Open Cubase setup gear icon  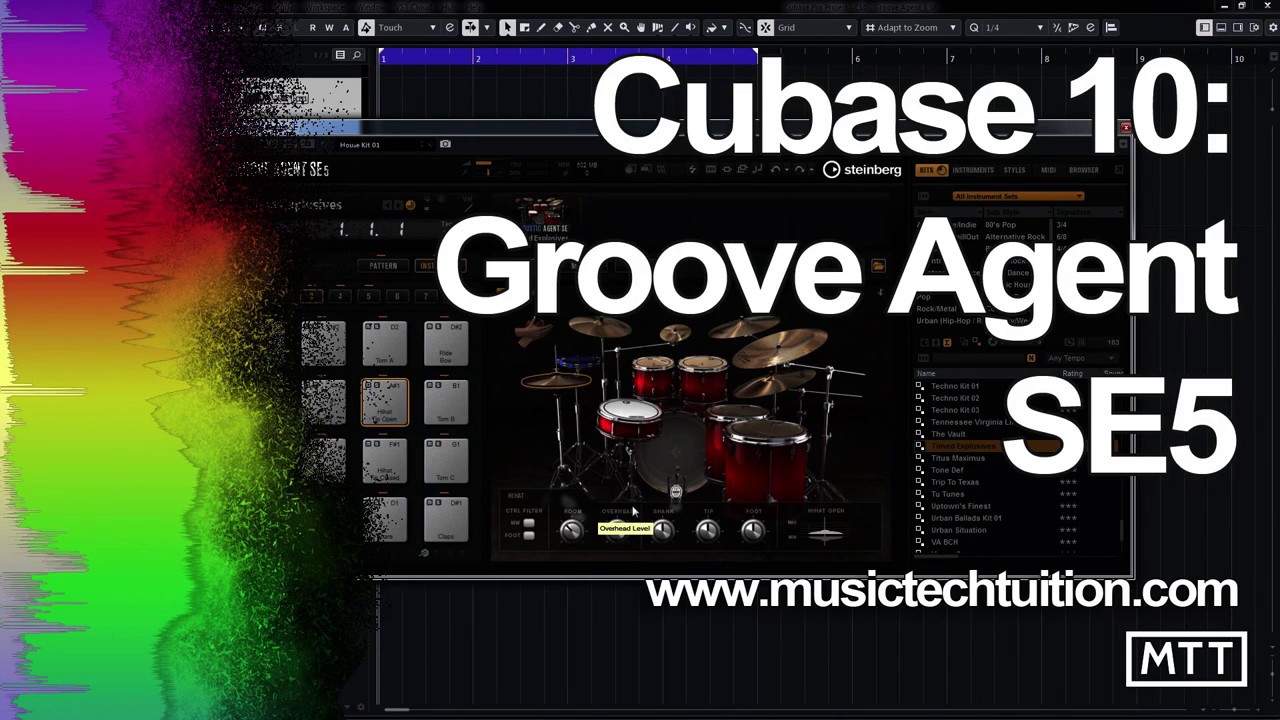pos(1271,27)
